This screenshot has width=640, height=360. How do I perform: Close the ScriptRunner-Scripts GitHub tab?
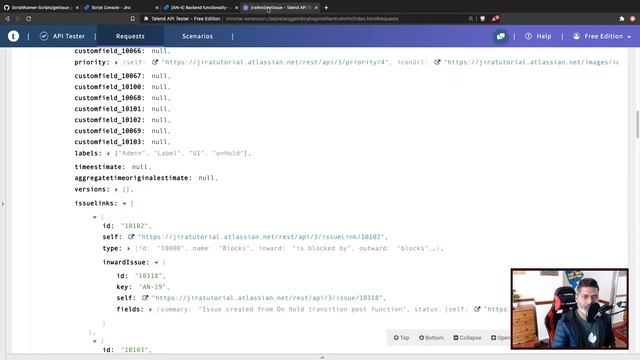[x=77, y=7]
